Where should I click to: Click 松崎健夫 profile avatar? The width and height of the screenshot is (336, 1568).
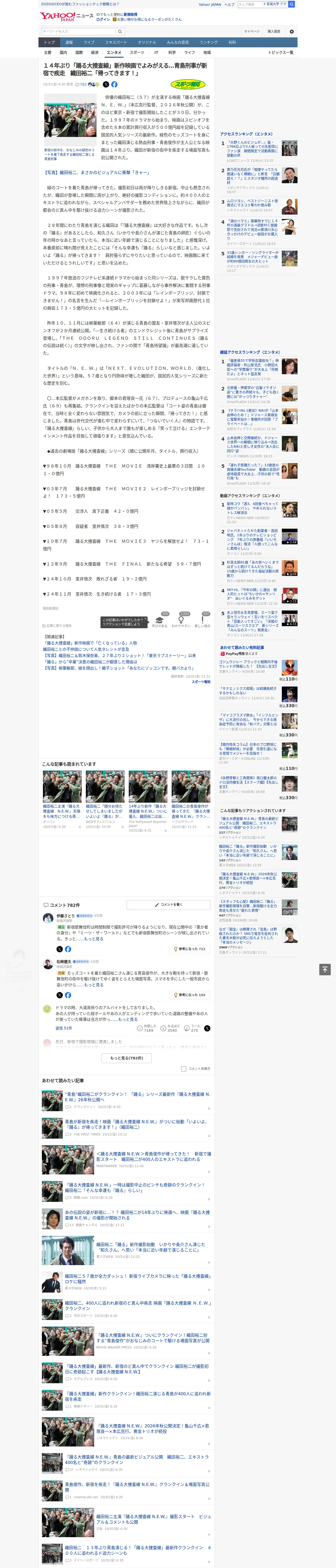[x=48, y=964]
